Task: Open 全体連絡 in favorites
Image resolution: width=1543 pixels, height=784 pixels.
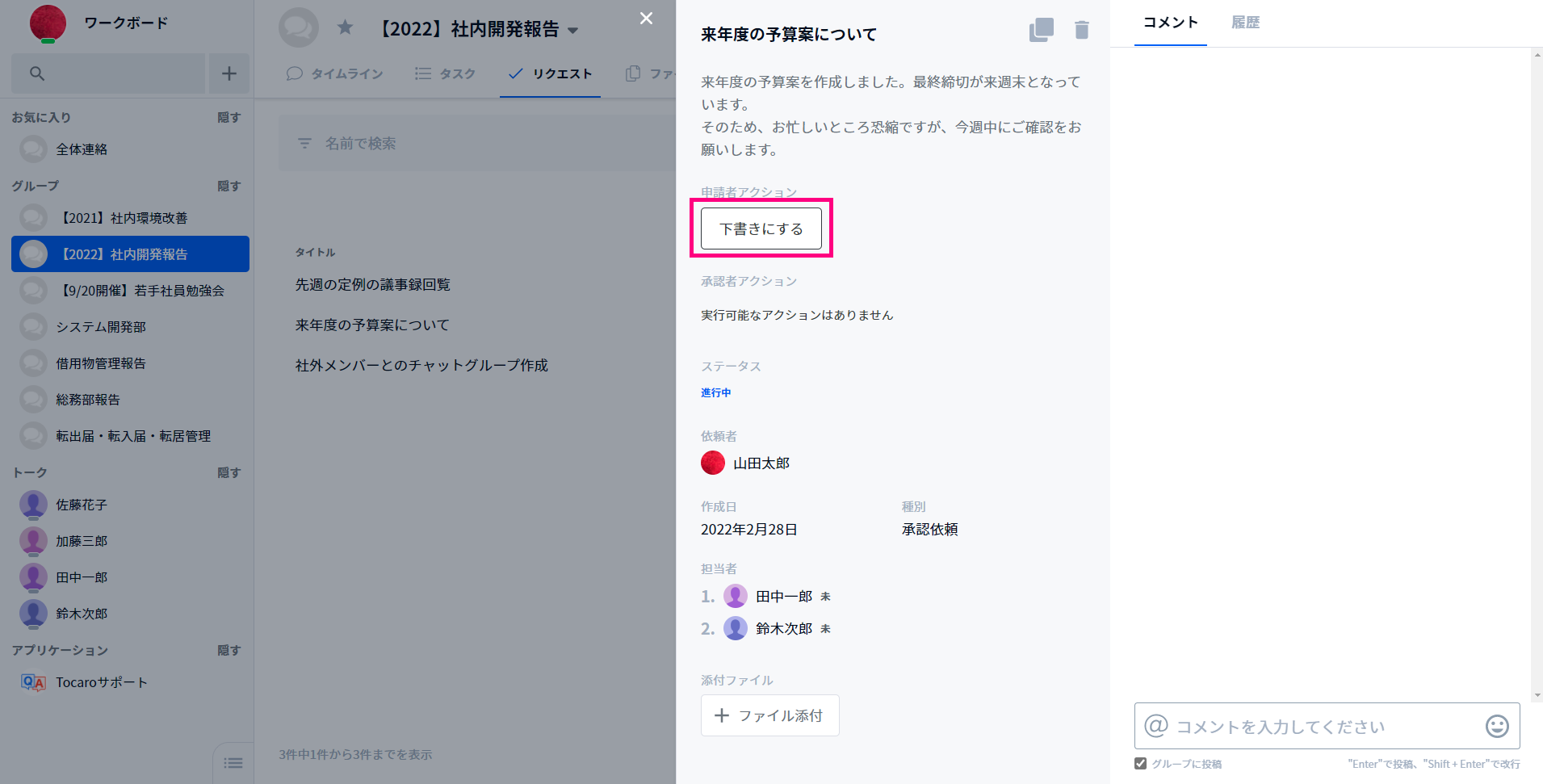Action: click(x=130, y=149)
